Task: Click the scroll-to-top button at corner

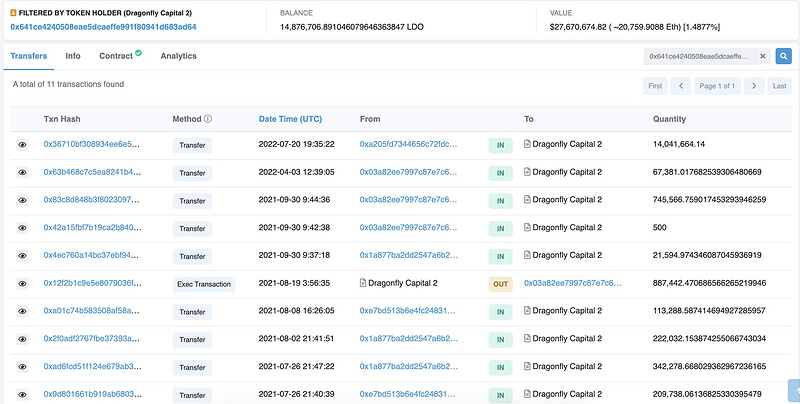Action: pos(794,390)
